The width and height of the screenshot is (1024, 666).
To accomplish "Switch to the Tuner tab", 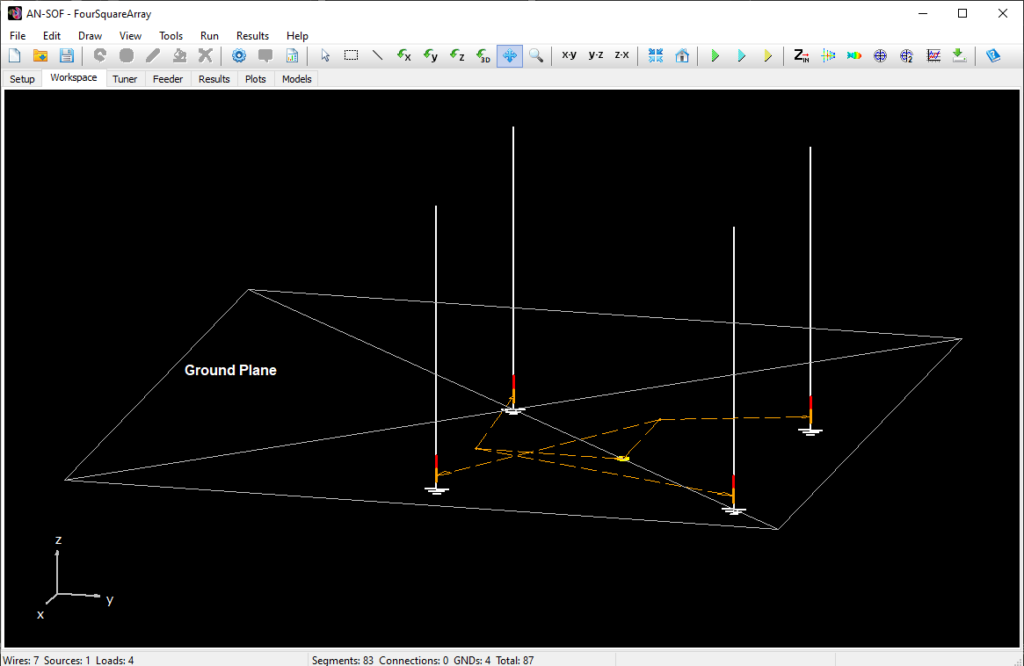I will (x=124, y=79).
